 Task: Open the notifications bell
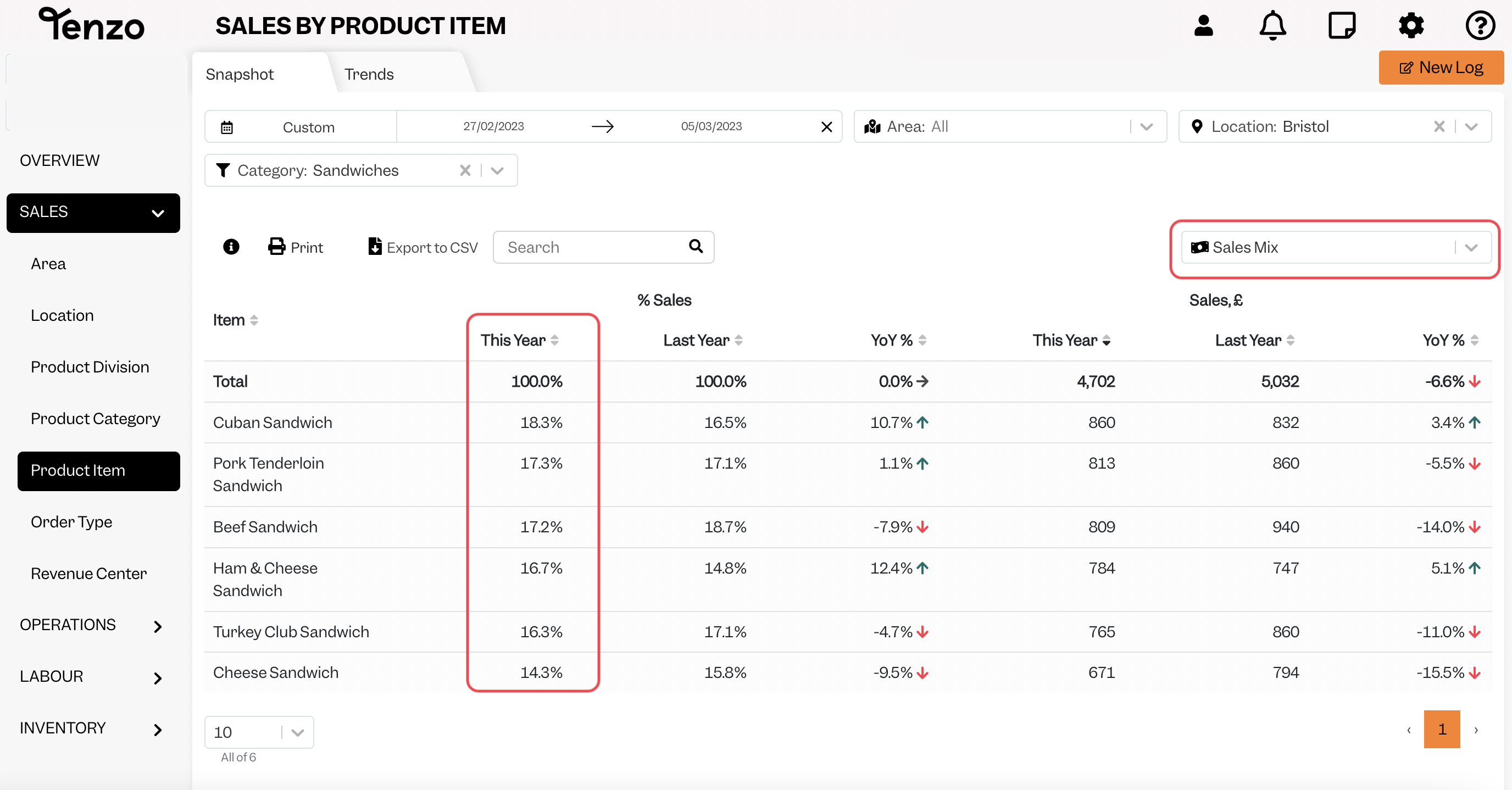(1272, 25)
